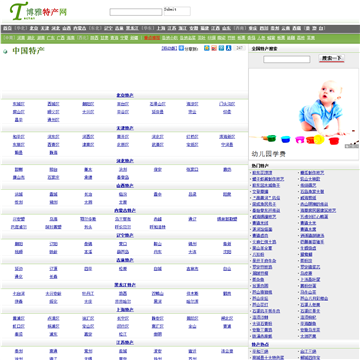Select 陕西 in the green navigation bar

[94, 38]
